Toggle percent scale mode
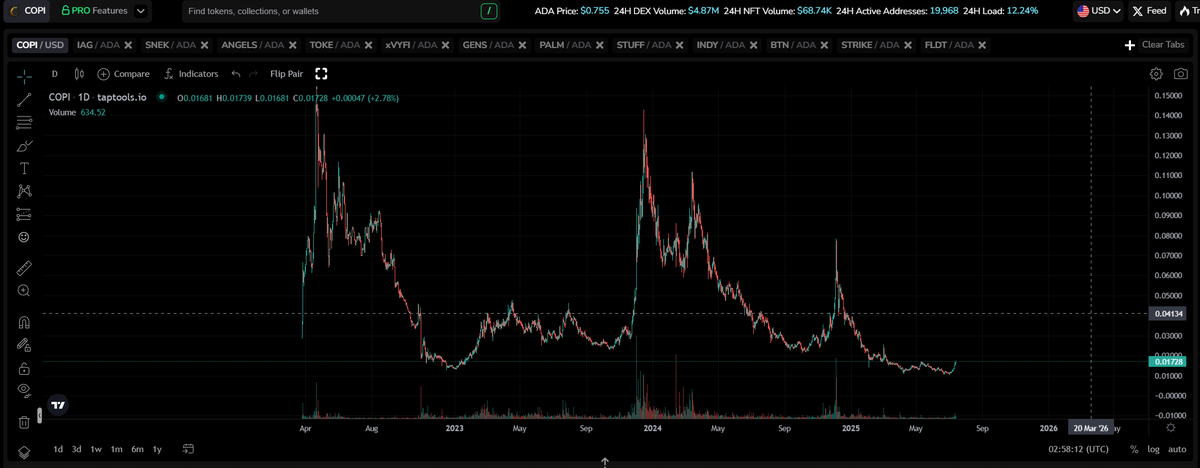 (x=1134, y=449)
